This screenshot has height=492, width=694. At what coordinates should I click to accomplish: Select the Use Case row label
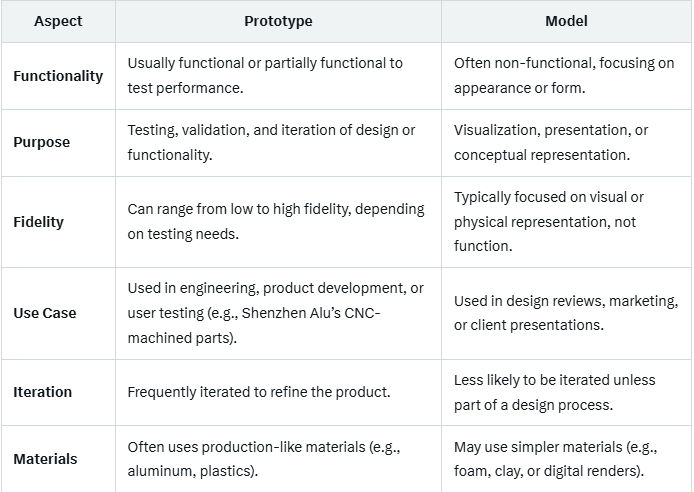point(45,313)
